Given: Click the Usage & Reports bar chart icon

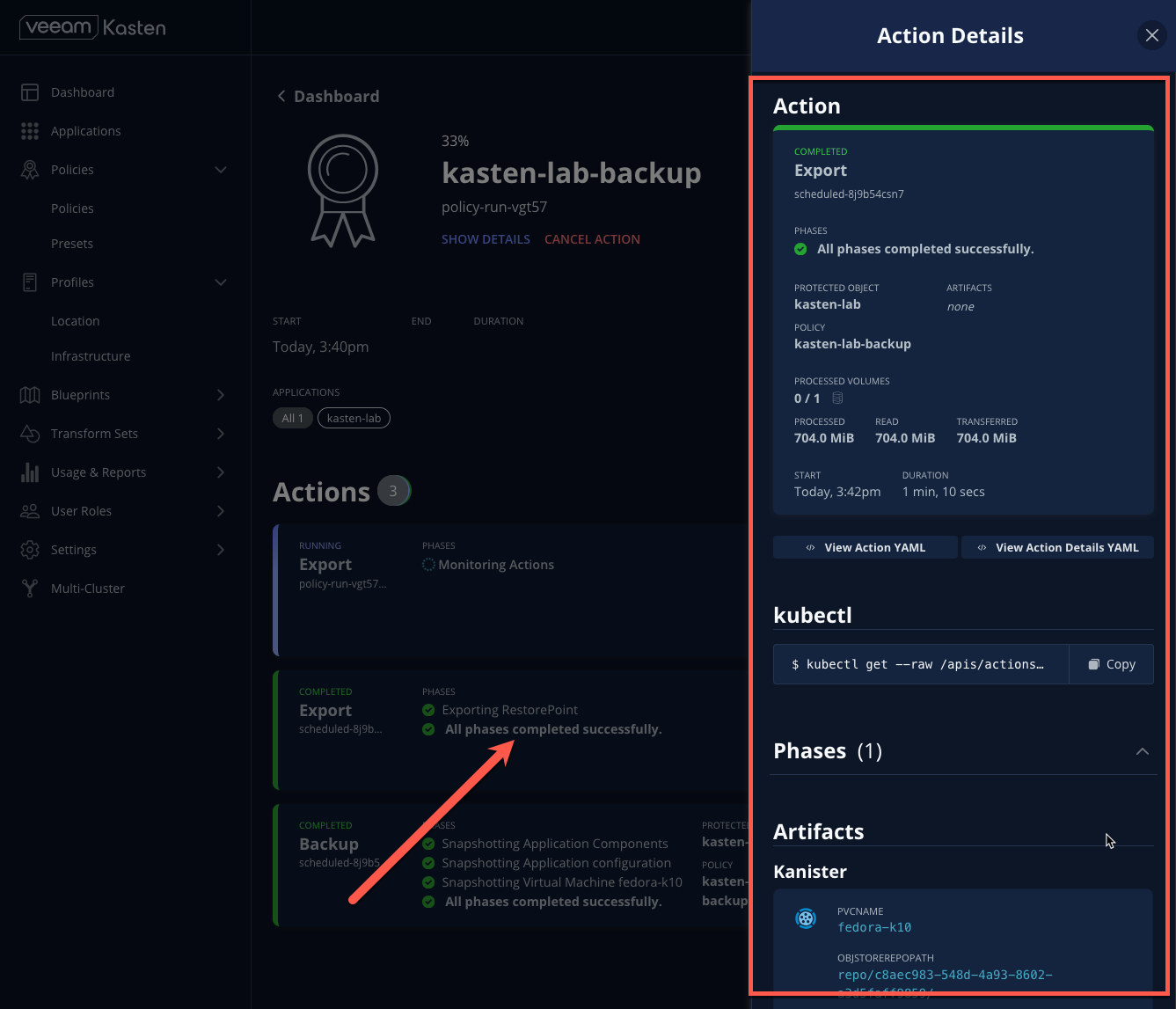Looking at the screenshot, I should [30, 472].
